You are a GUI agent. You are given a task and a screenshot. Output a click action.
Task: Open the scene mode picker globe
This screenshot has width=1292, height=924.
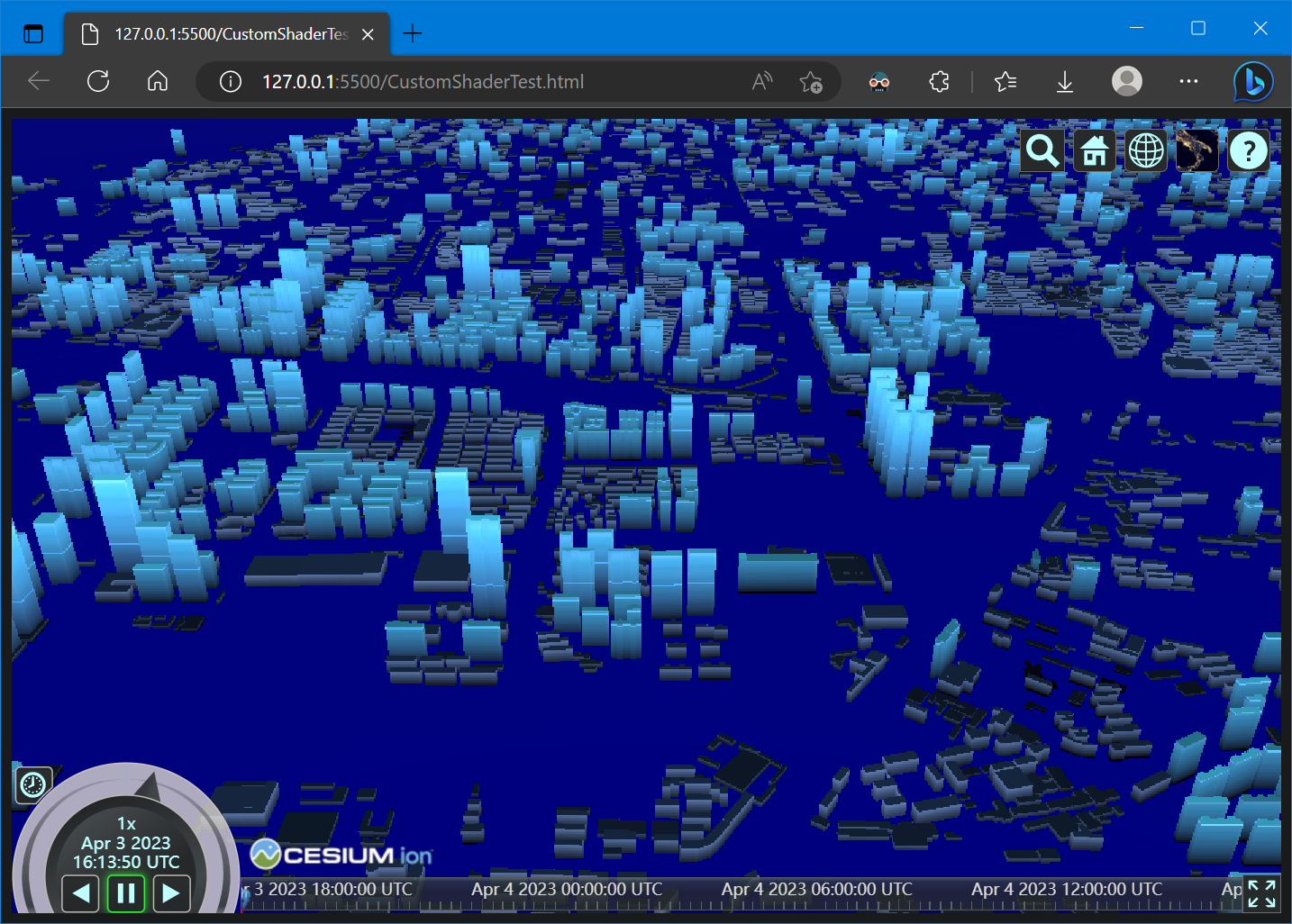point(1146,151)
